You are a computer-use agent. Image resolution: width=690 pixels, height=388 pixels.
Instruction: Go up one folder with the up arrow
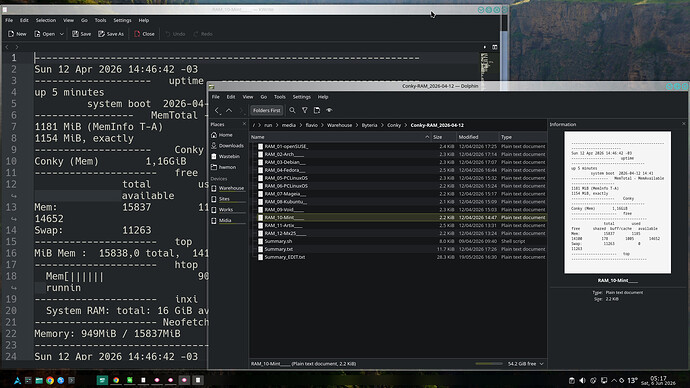(x=229, y=110)
